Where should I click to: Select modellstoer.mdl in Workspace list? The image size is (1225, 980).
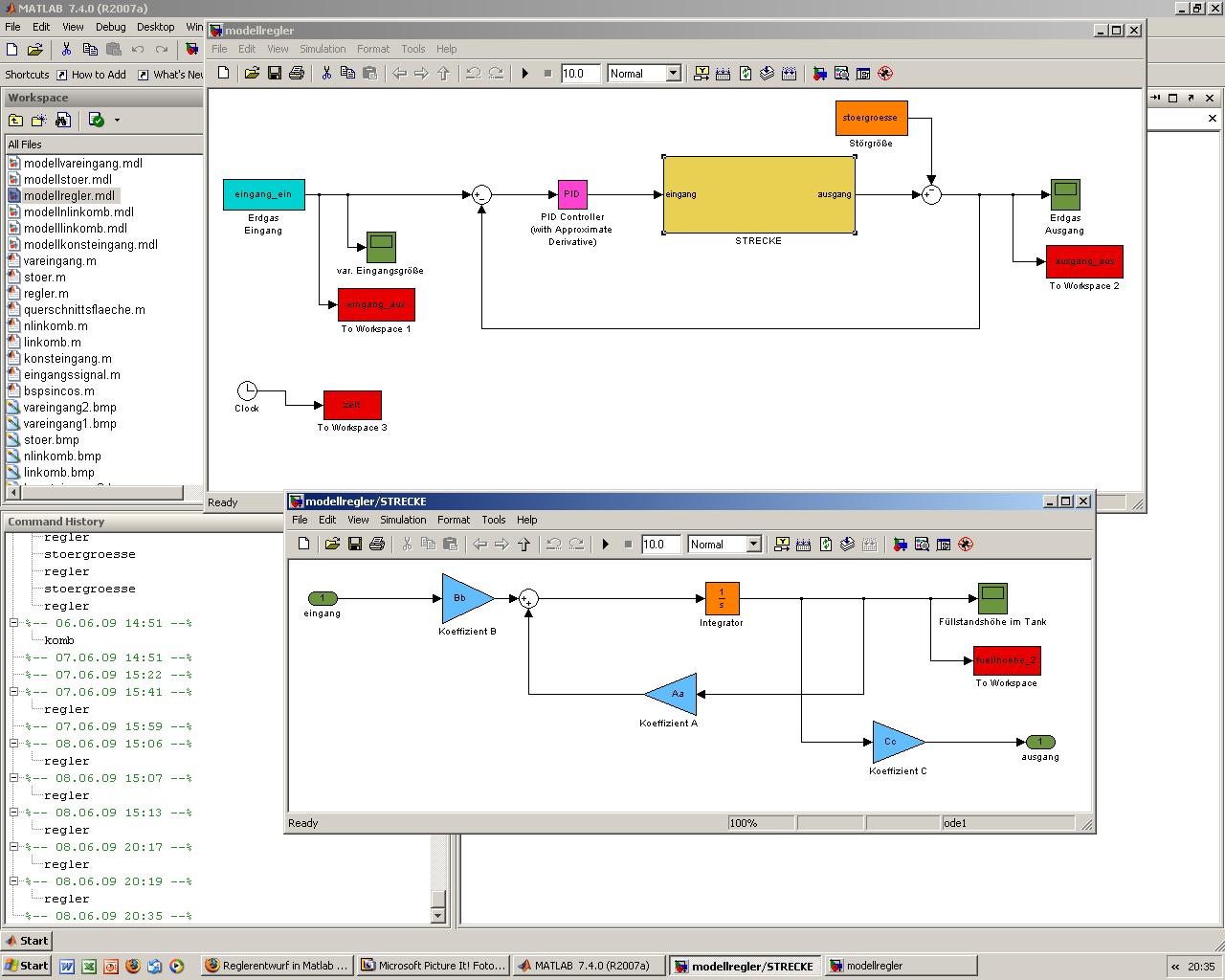click(x=68, y=179)
